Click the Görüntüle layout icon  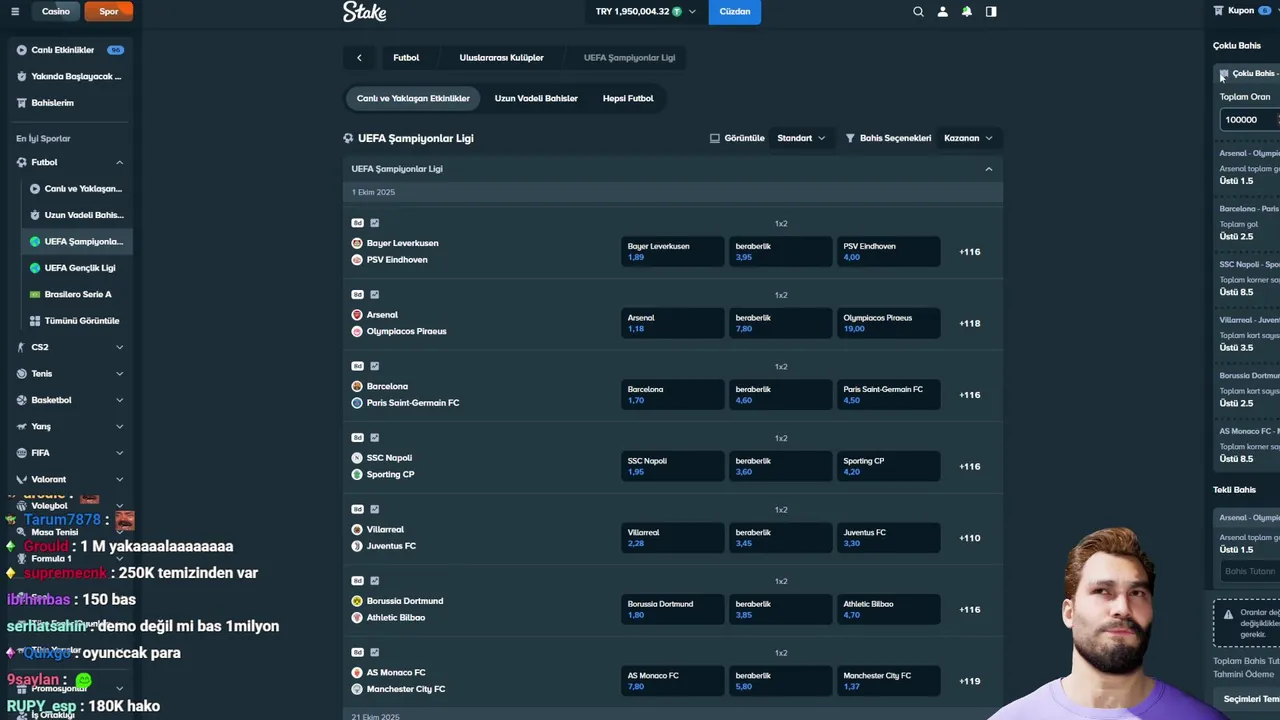[714, 138]
